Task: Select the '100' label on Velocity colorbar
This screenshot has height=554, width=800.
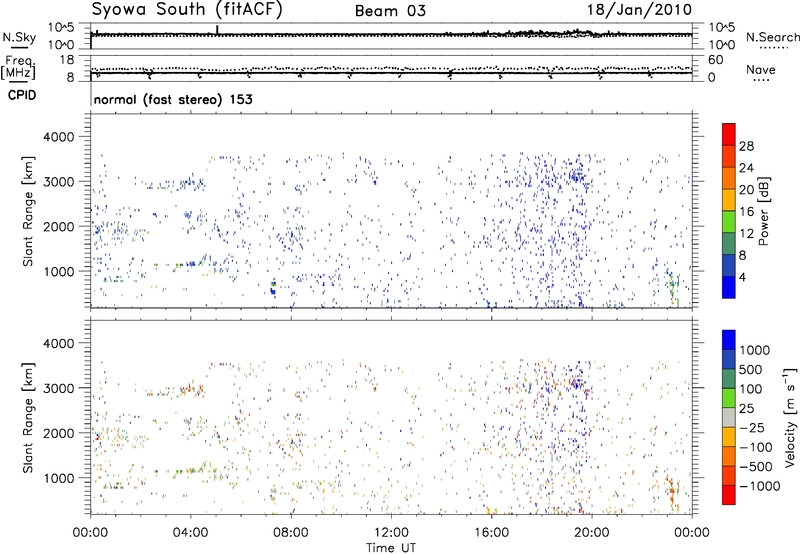Action: (x=751, y=389)
